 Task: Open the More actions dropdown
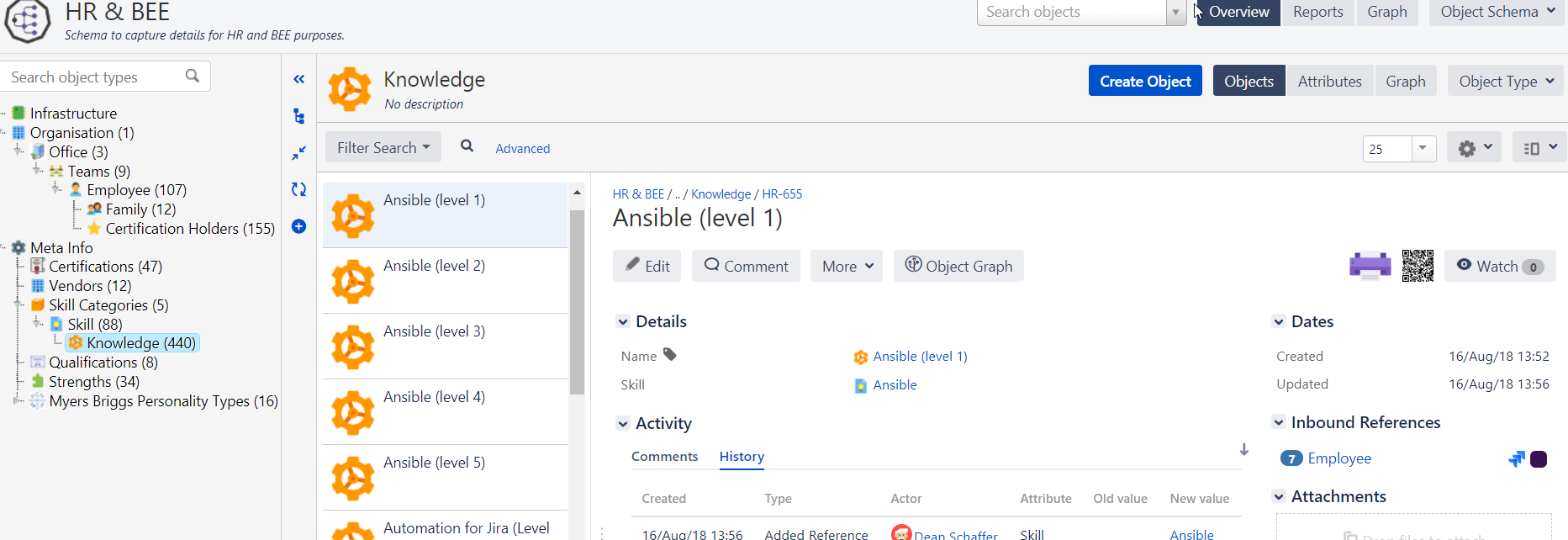tap(847, 266)
